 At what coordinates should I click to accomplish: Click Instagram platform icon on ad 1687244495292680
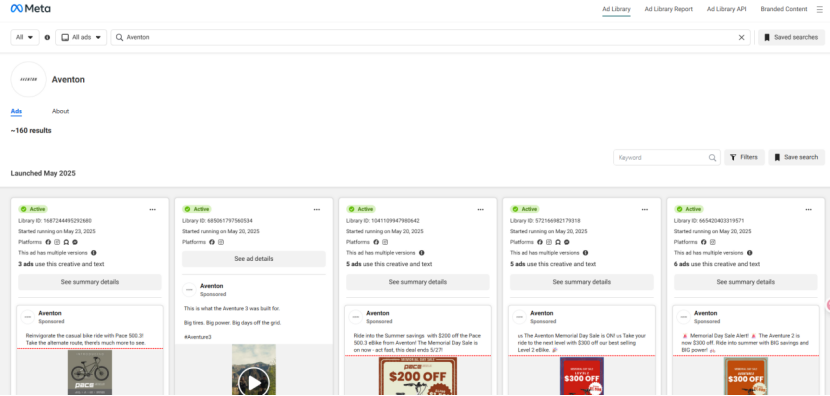(57, 242)
